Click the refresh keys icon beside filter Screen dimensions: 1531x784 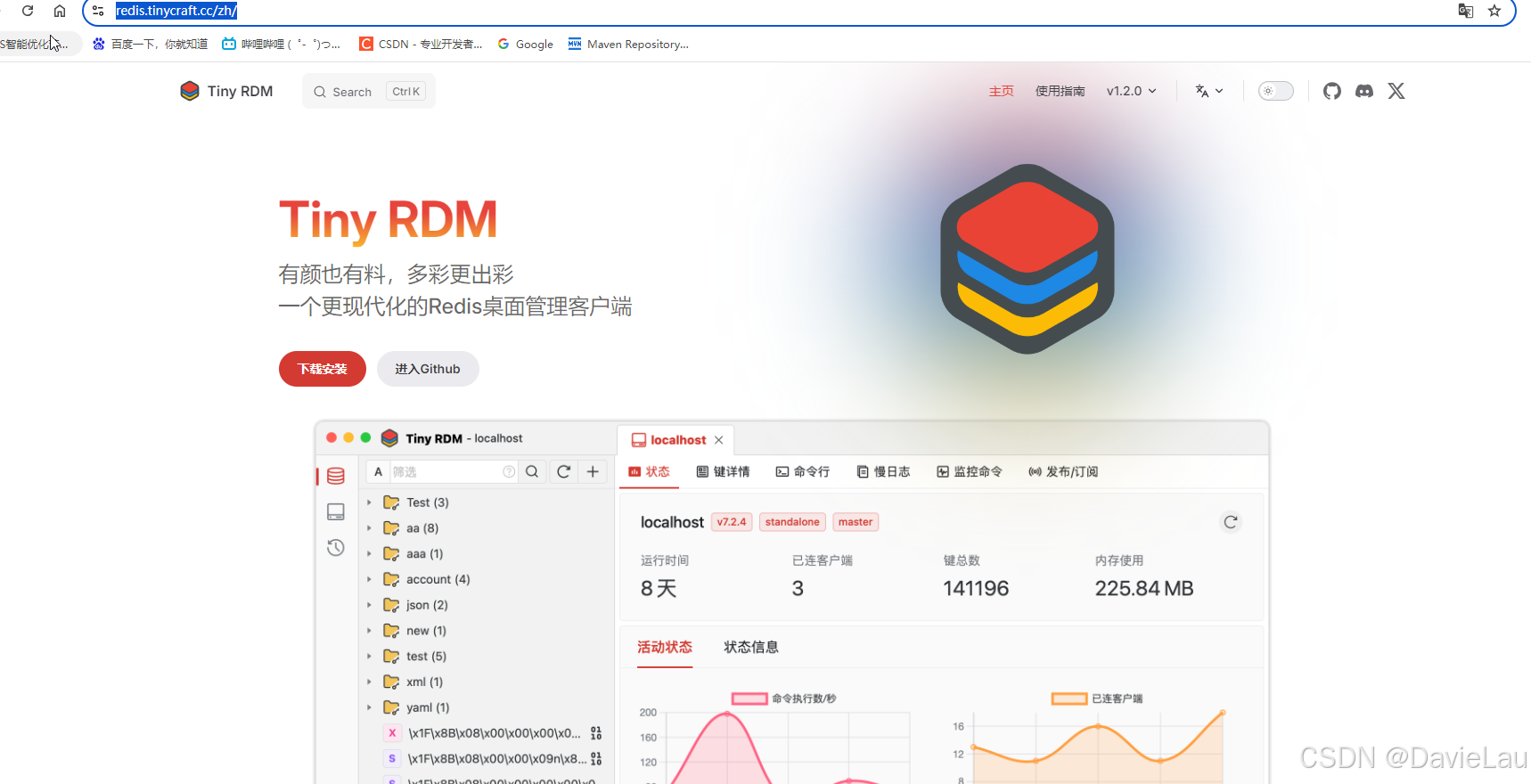(563, 471)
